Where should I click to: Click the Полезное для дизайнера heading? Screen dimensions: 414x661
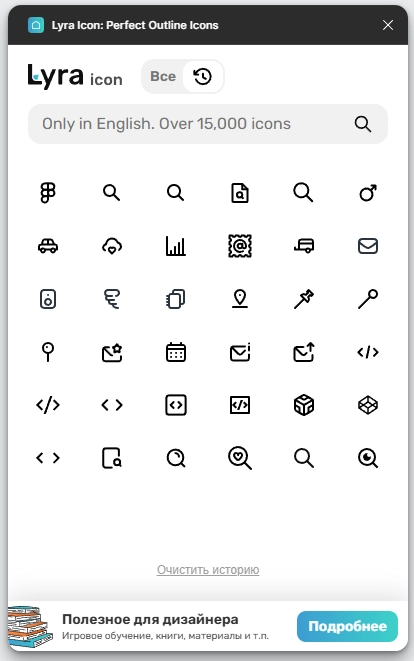[150, 619]
